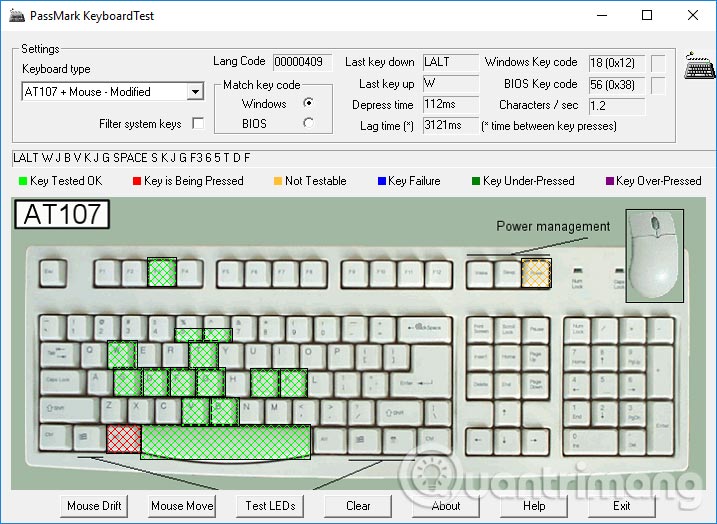Click the P key on the keyboard image
This screenshot has height=524, width=717.
(x=341, y=355)
